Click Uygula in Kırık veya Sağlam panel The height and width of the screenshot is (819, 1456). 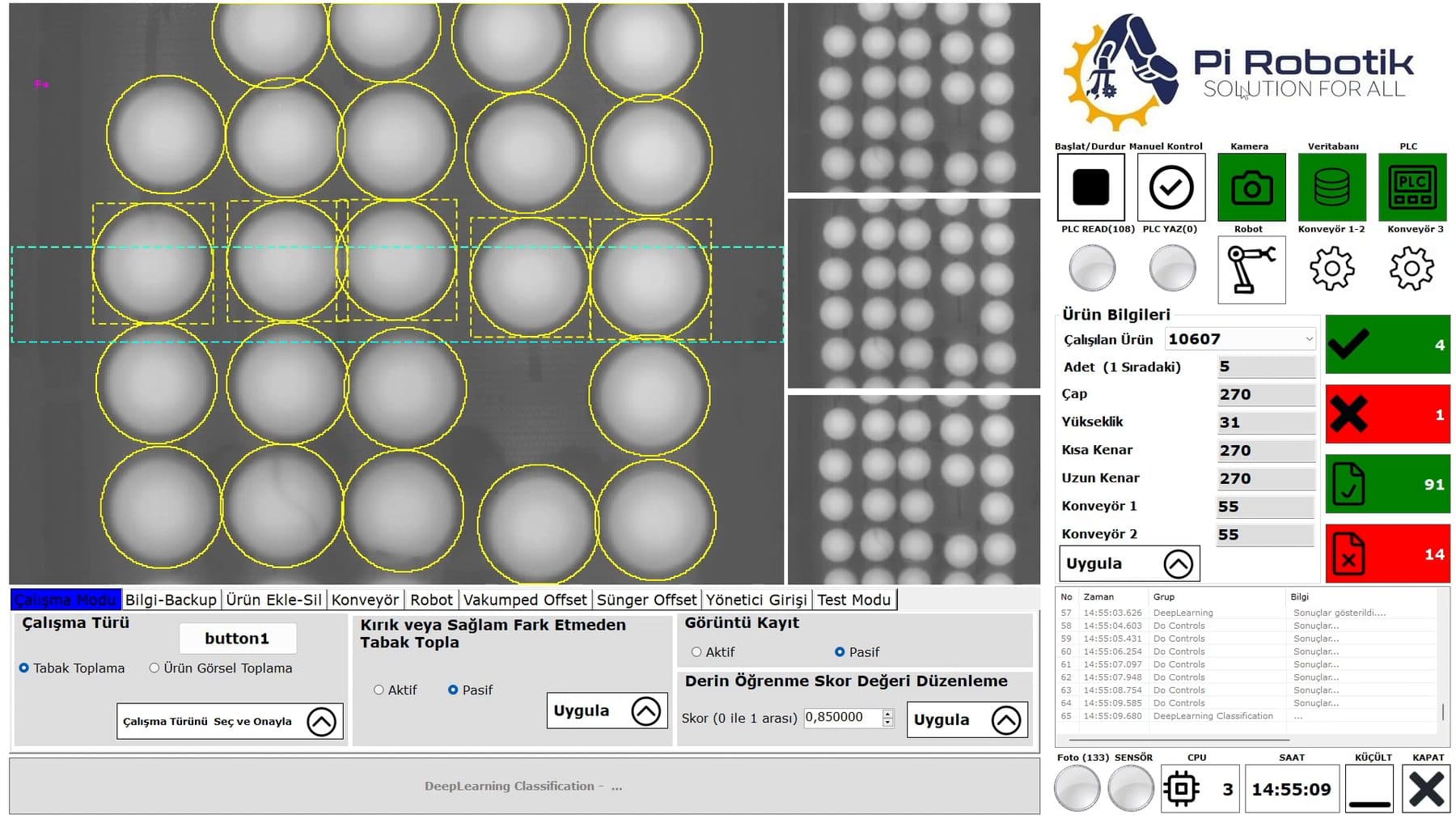point(607,711)
